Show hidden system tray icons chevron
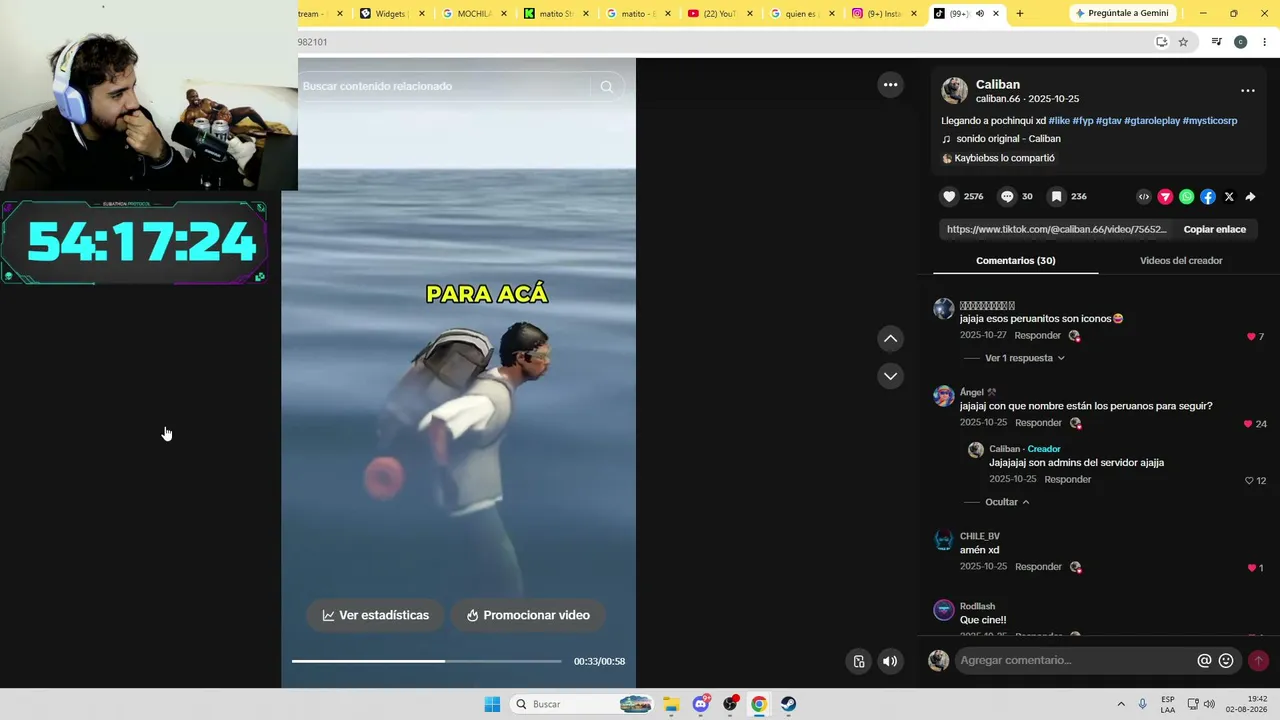The width and height of the screenshot is (1280, 720). click(1121, 704)
